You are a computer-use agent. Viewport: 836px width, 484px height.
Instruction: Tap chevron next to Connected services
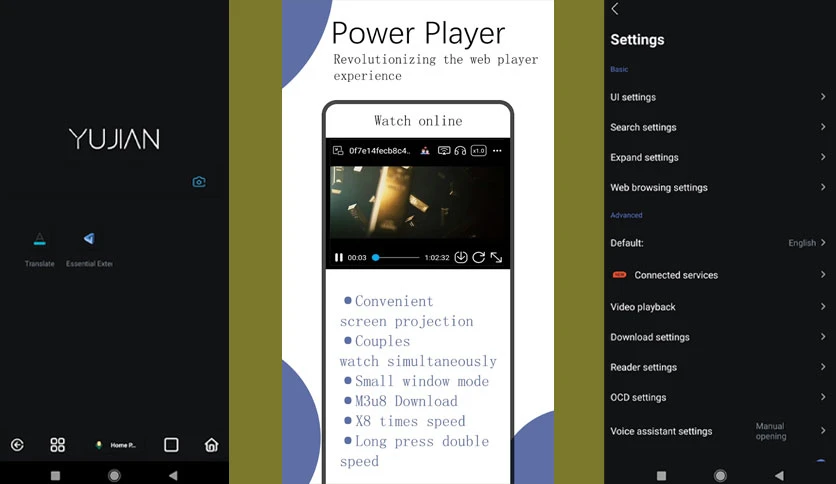(823, 275)
